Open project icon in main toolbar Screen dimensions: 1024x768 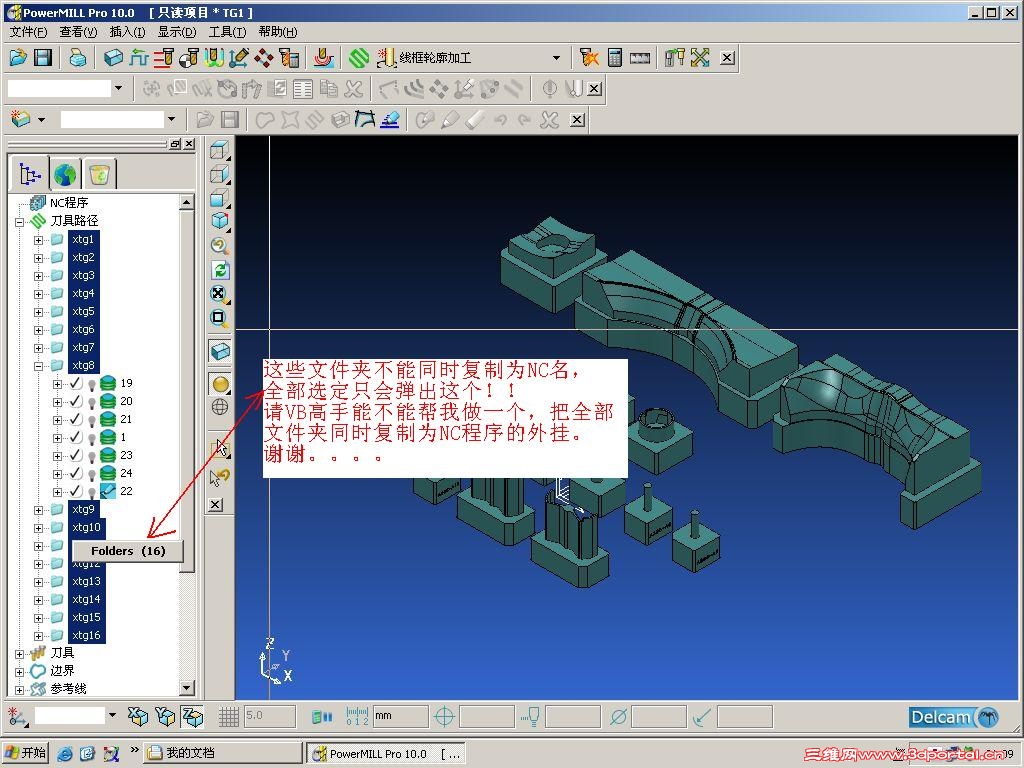click(18, 58)
